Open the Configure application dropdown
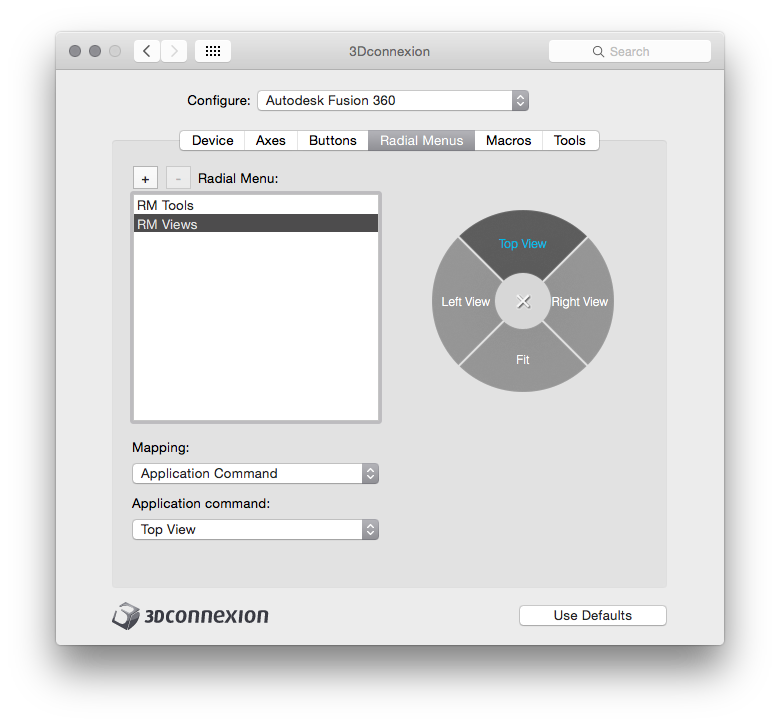The height and width of the screenshot is (725, 780). click(392, 101)
